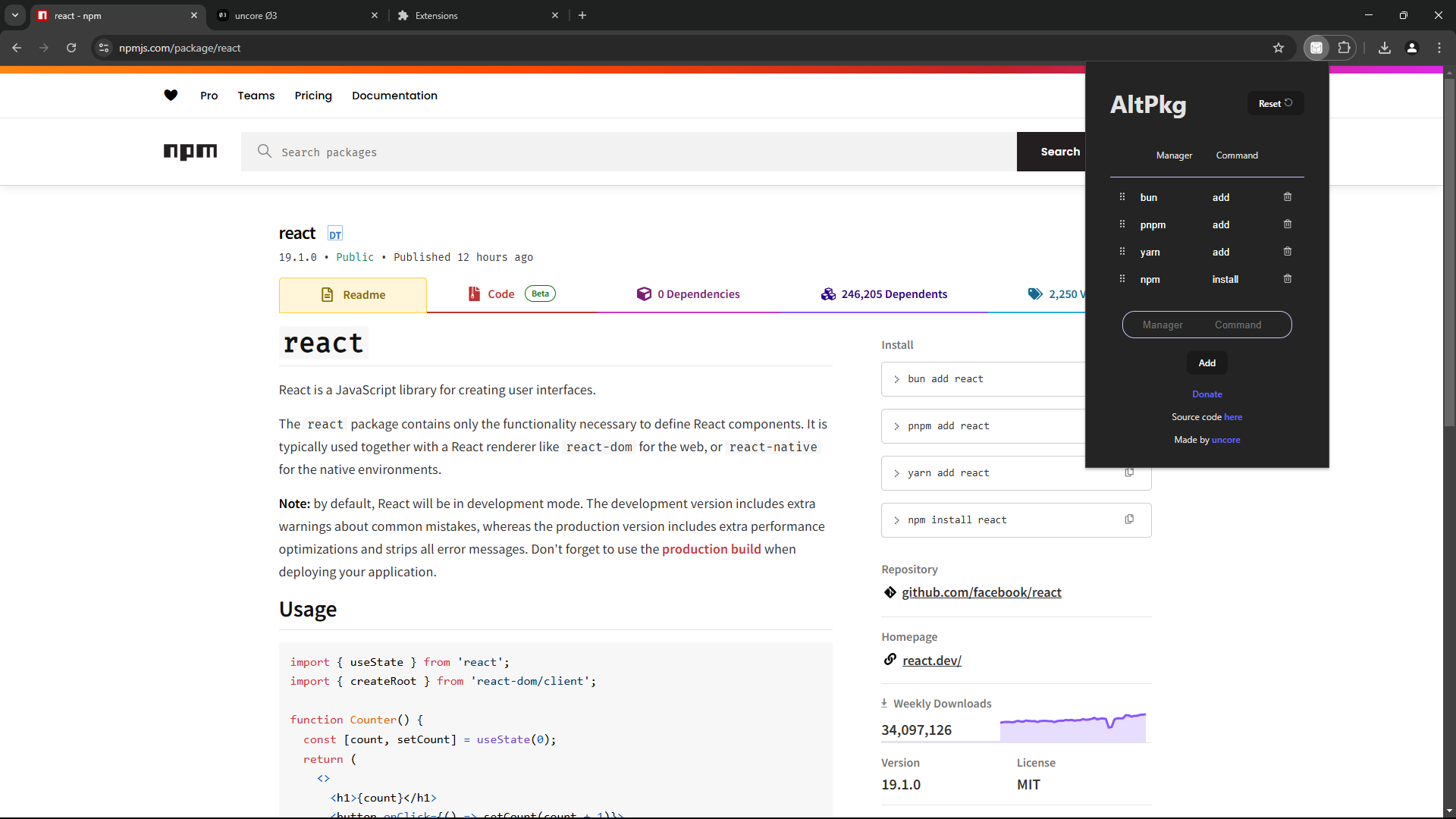Close the react - npm tab
Screen dimensions: 1456x819
point(194,15)
